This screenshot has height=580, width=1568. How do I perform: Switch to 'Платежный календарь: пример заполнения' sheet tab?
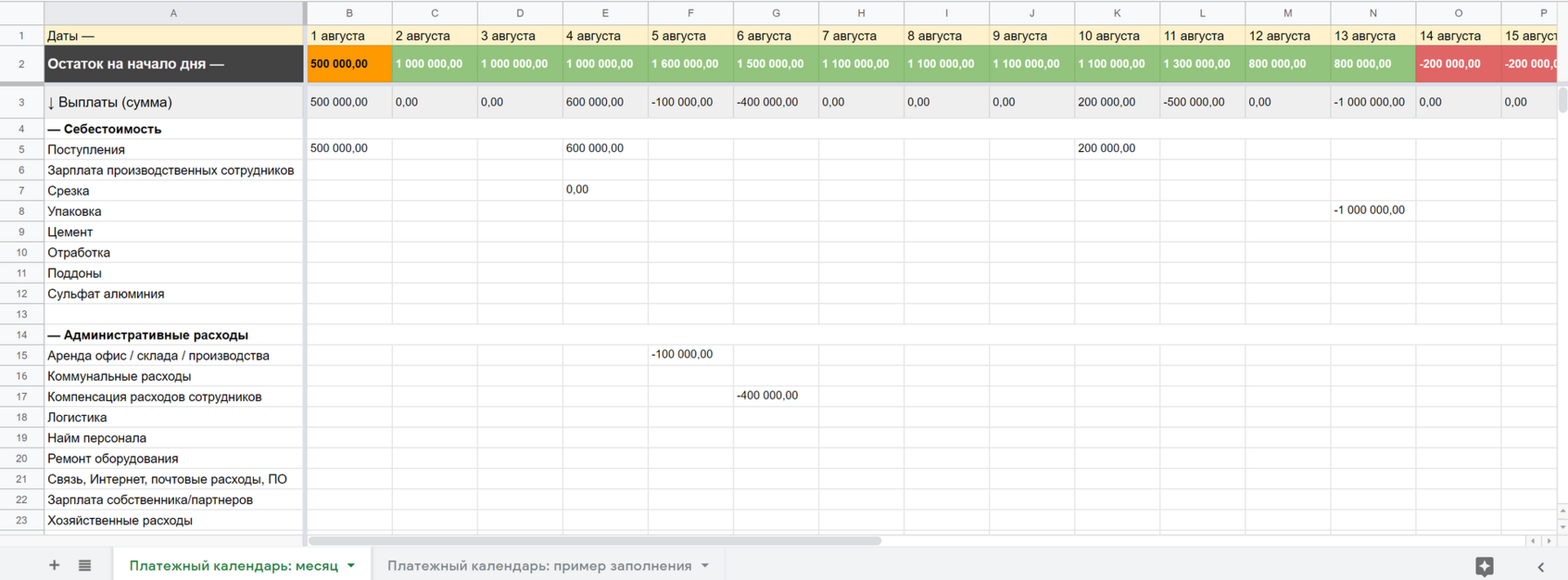(539, 566)
